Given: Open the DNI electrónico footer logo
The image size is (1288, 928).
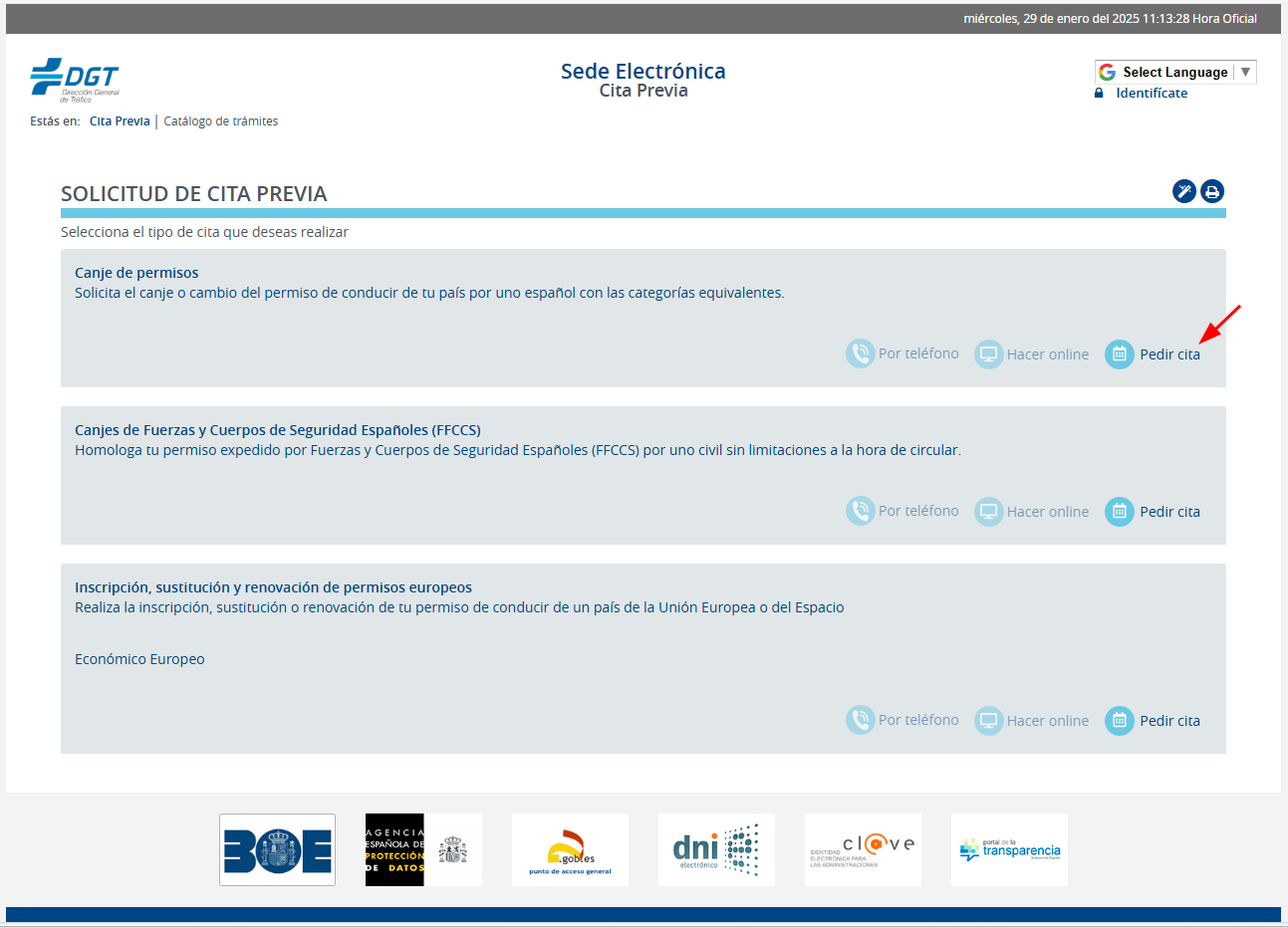Looking at the screenshot, I should click(x=716, y=849).
